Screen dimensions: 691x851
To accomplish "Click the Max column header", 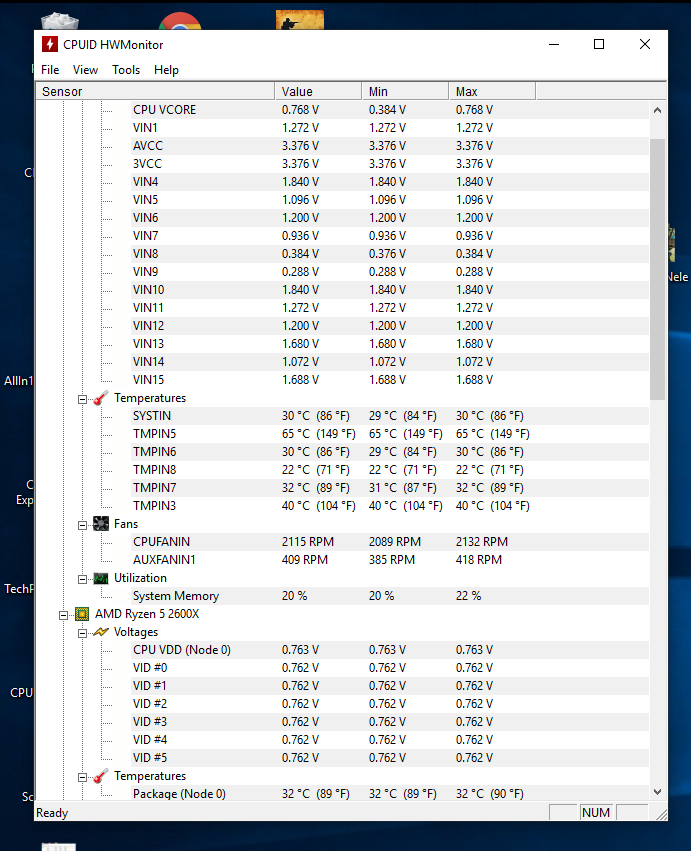I will point(492,91).
